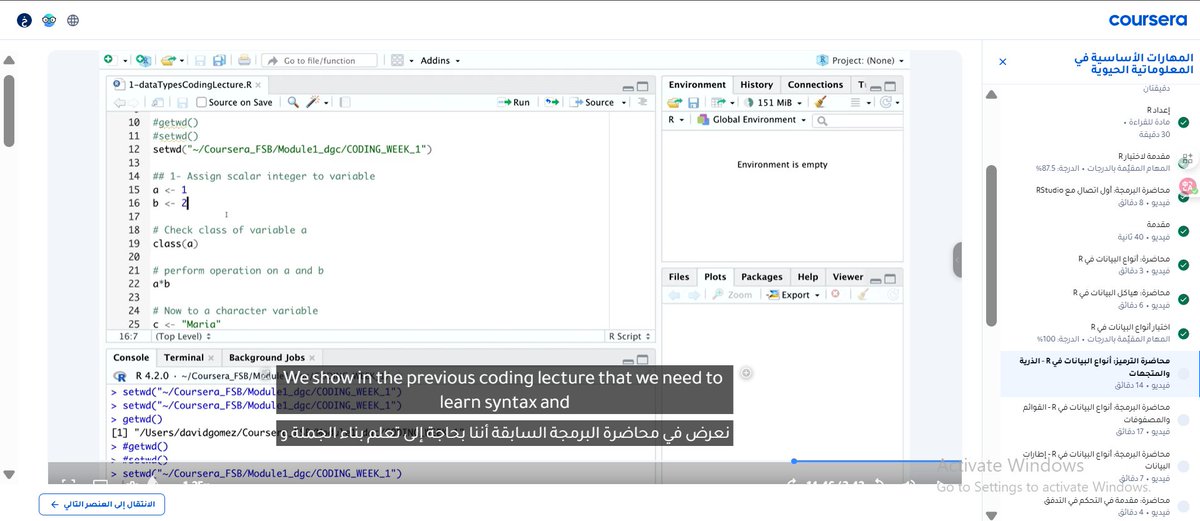1200x521 pixels.
Task: Click the magnifier find/replace icon in editor
Action: (293, 102)
